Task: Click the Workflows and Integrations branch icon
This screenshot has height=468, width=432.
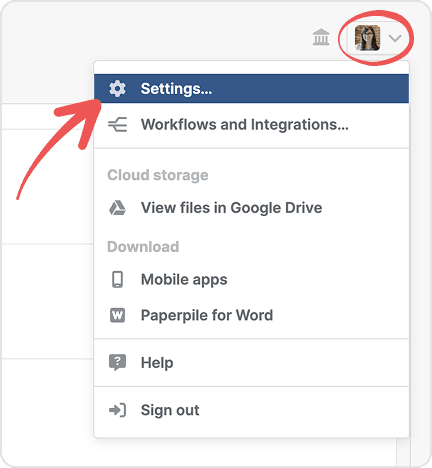Action: [x=117, y=125]
